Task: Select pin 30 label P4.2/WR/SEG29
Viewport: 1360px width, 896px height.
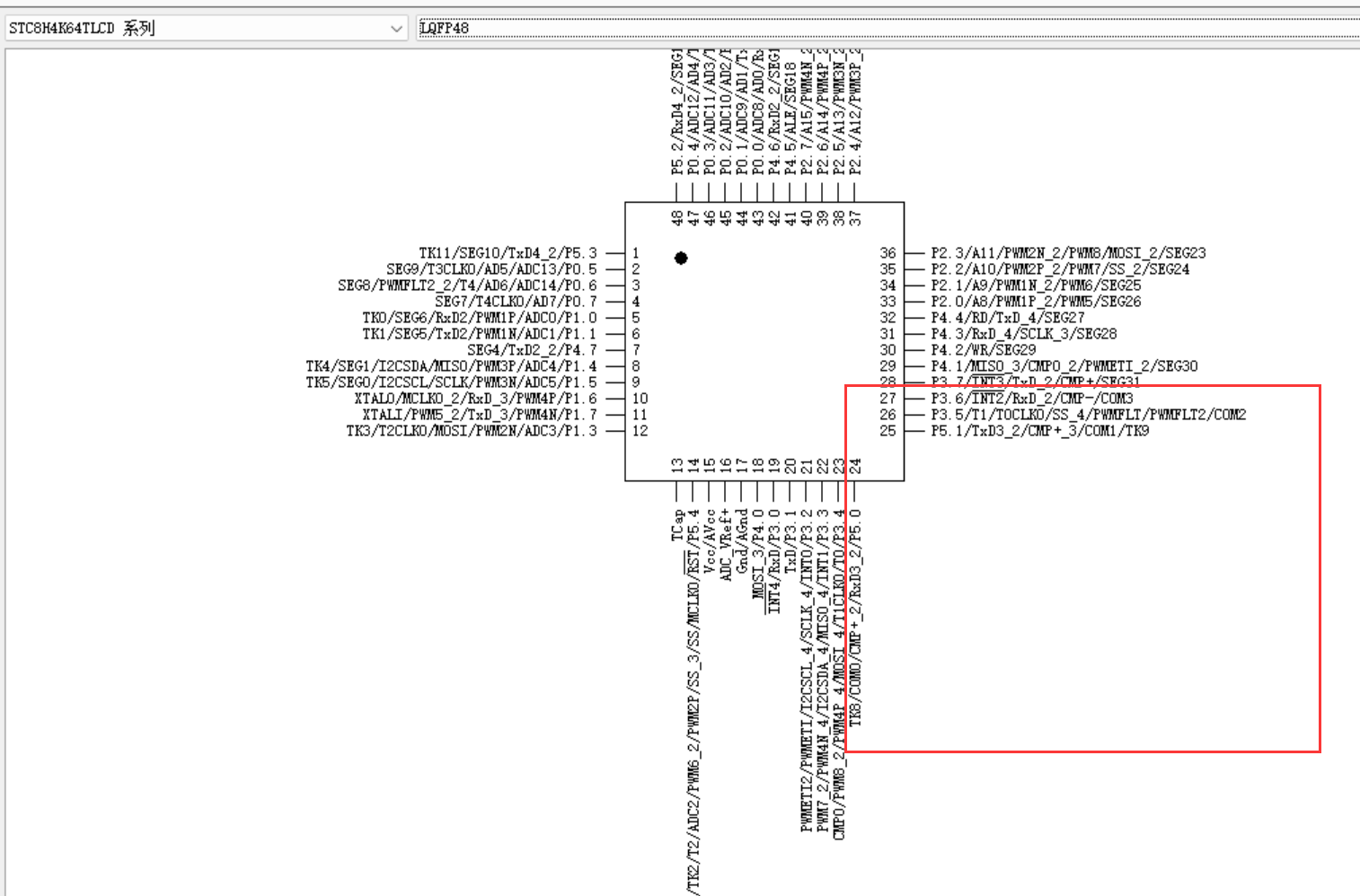Action: tap(984, 350)
